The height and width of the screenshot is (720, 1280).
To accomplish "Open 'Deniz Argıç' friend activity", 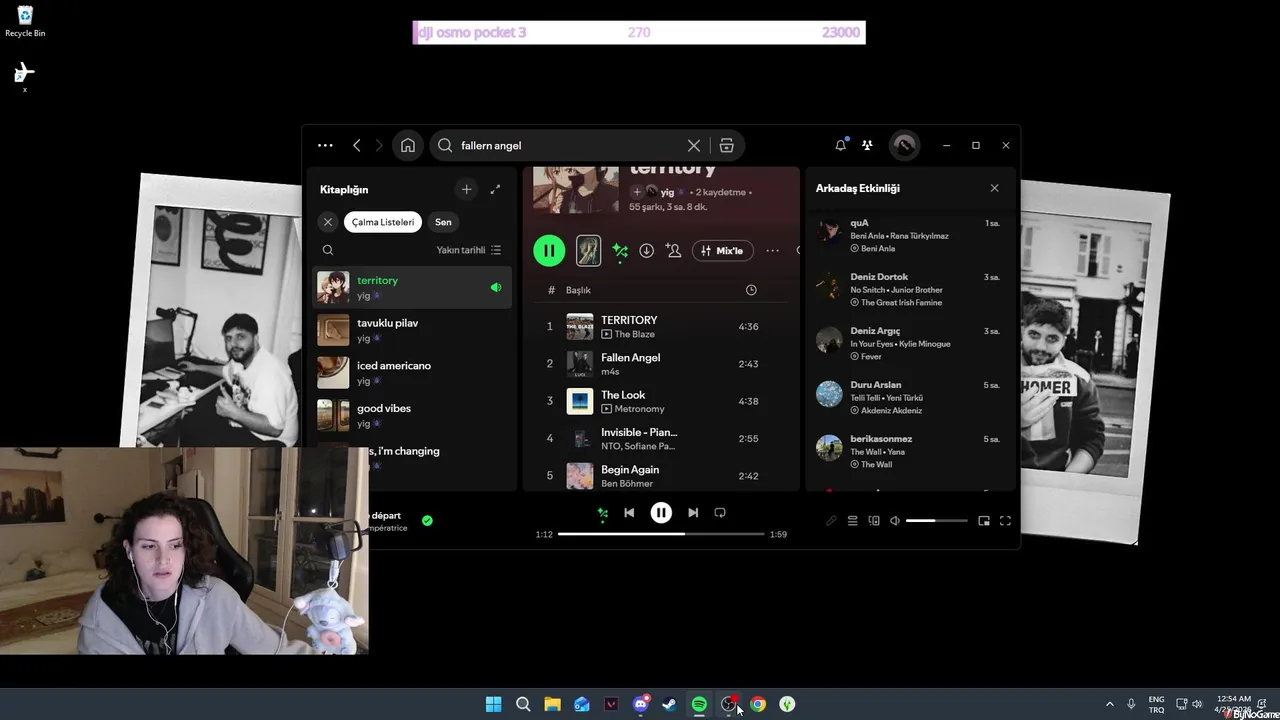I will [x=908, y=343].
